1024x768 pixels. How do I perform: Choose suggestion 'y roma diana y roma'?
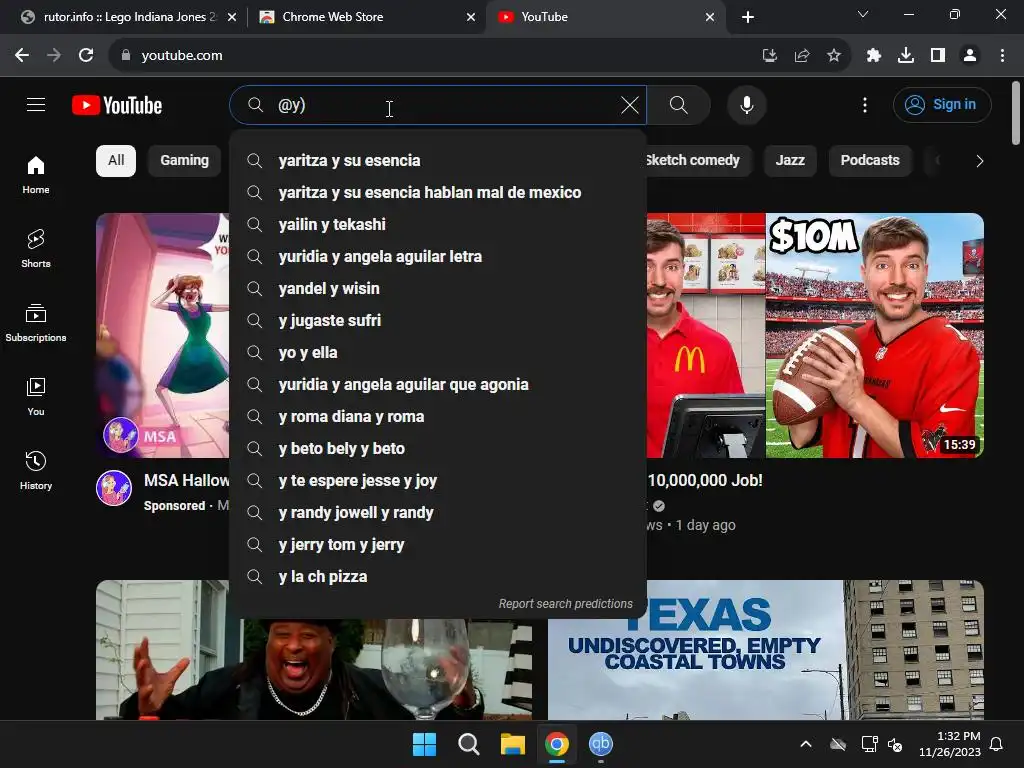438,417
